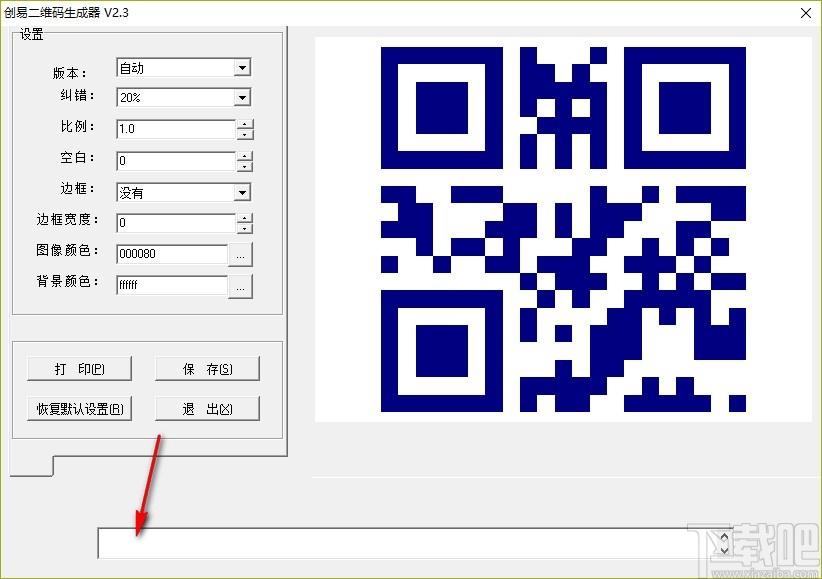The height and width of the screenshot is (579, 822).
Task: Increase the 空白 value with up arrow
Action: pyautogui.click(x=245, y=156)
